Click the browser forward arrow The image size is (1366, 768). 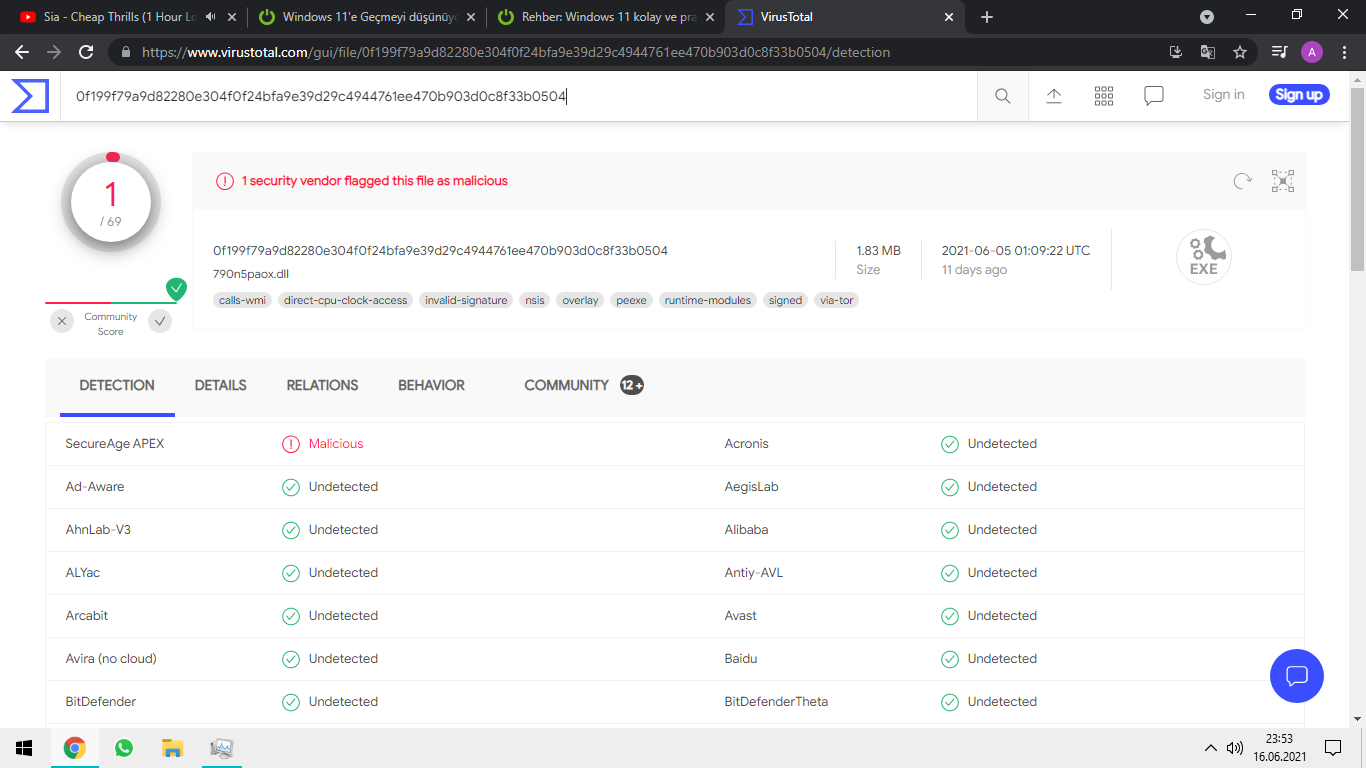click(x=54, y=52)
